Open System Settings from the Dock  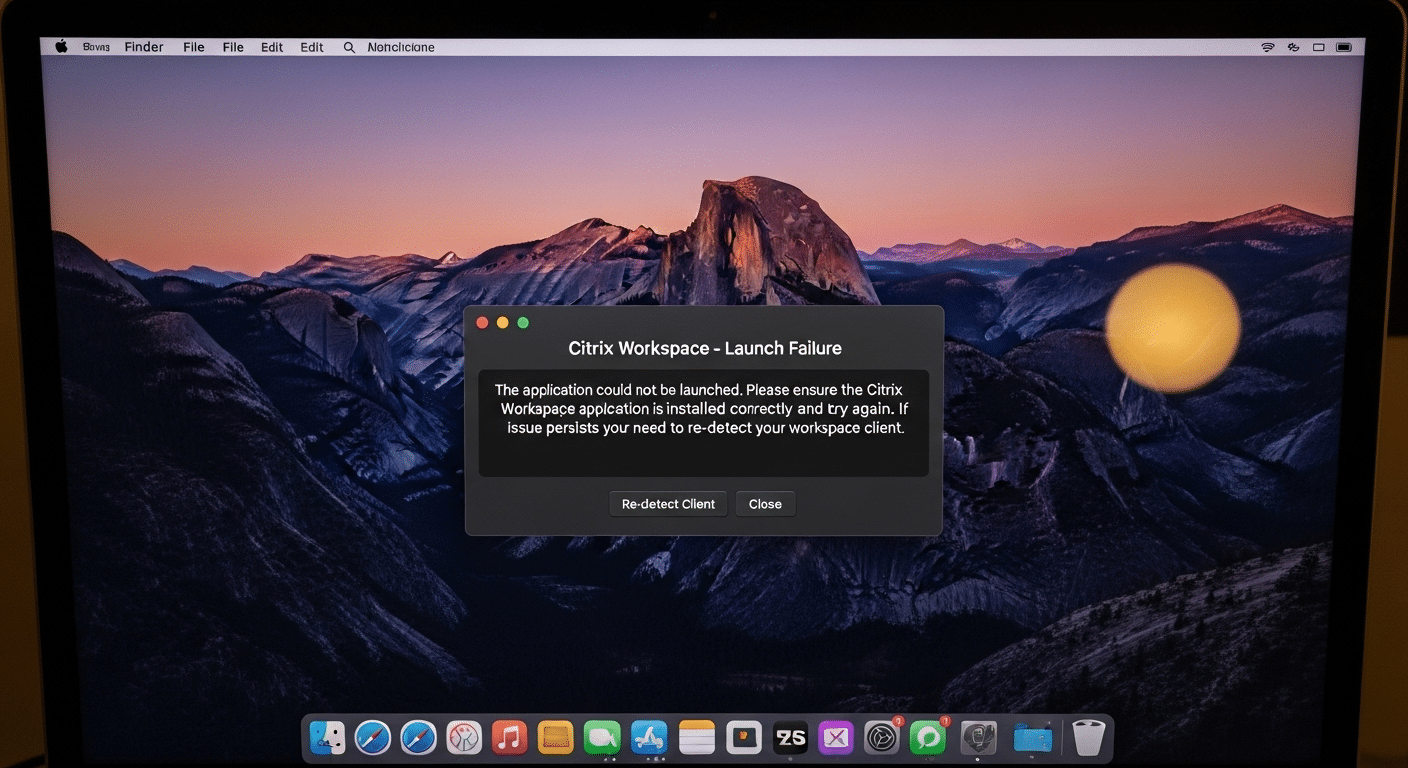pos(882,738)
